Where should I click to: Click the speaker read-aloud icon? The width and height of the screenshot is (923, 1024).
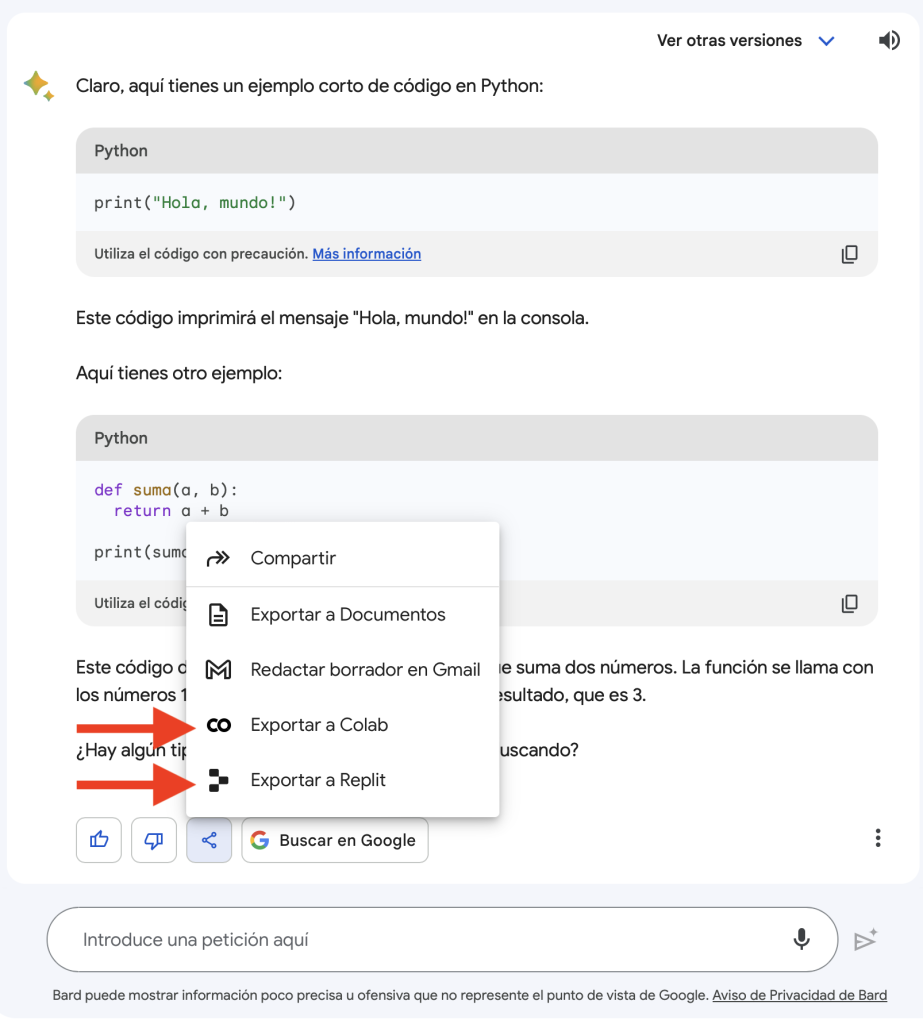coord(888,41)
